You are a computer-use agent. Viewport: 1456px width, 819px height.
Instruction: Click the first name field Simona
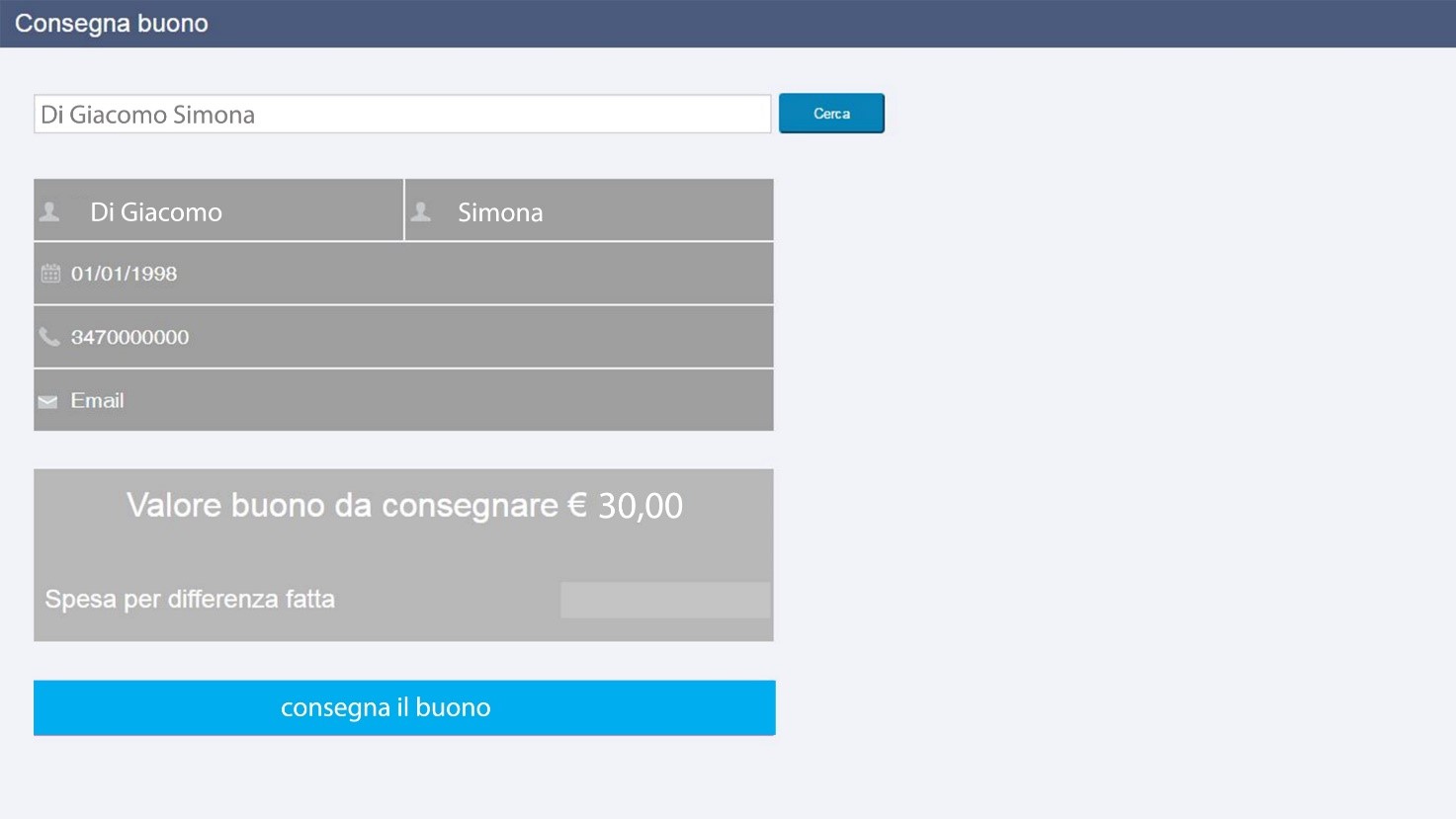pyautogui.click(x=589, y=209)
